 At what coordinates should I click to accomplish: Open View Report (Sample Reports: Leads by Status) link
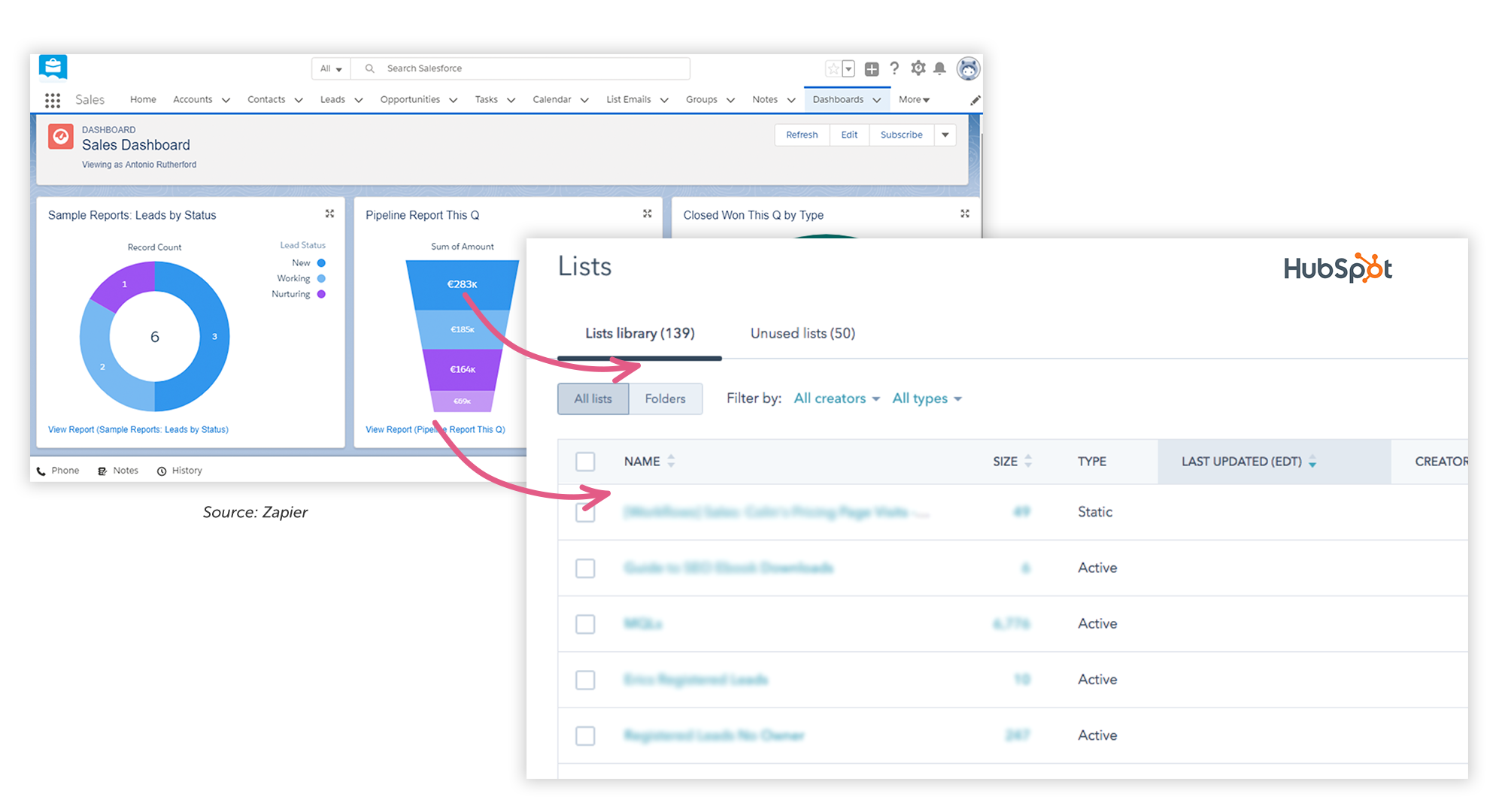point(138,429)
